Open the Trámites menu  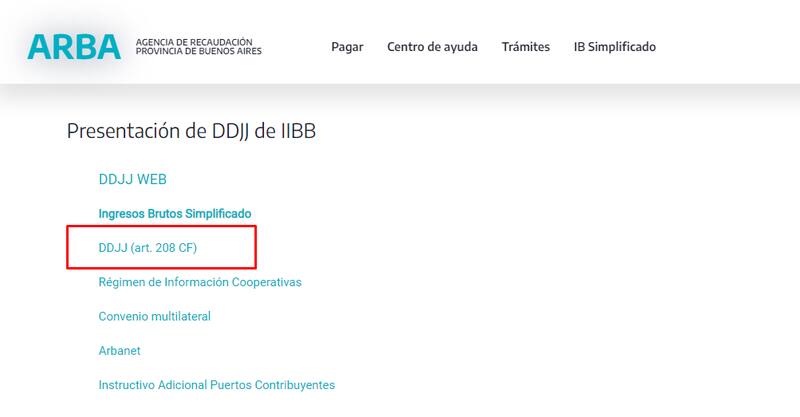525,47
